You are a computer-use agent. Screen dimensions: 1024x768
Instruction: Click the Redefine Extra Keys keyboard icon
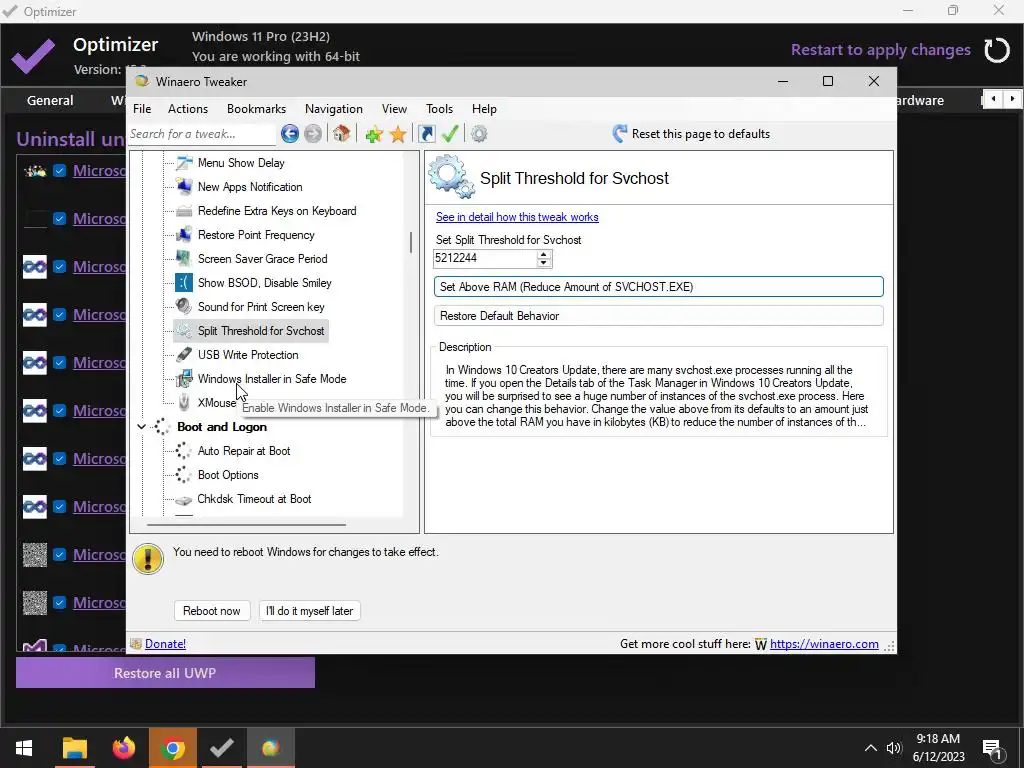tap(184, 211)
